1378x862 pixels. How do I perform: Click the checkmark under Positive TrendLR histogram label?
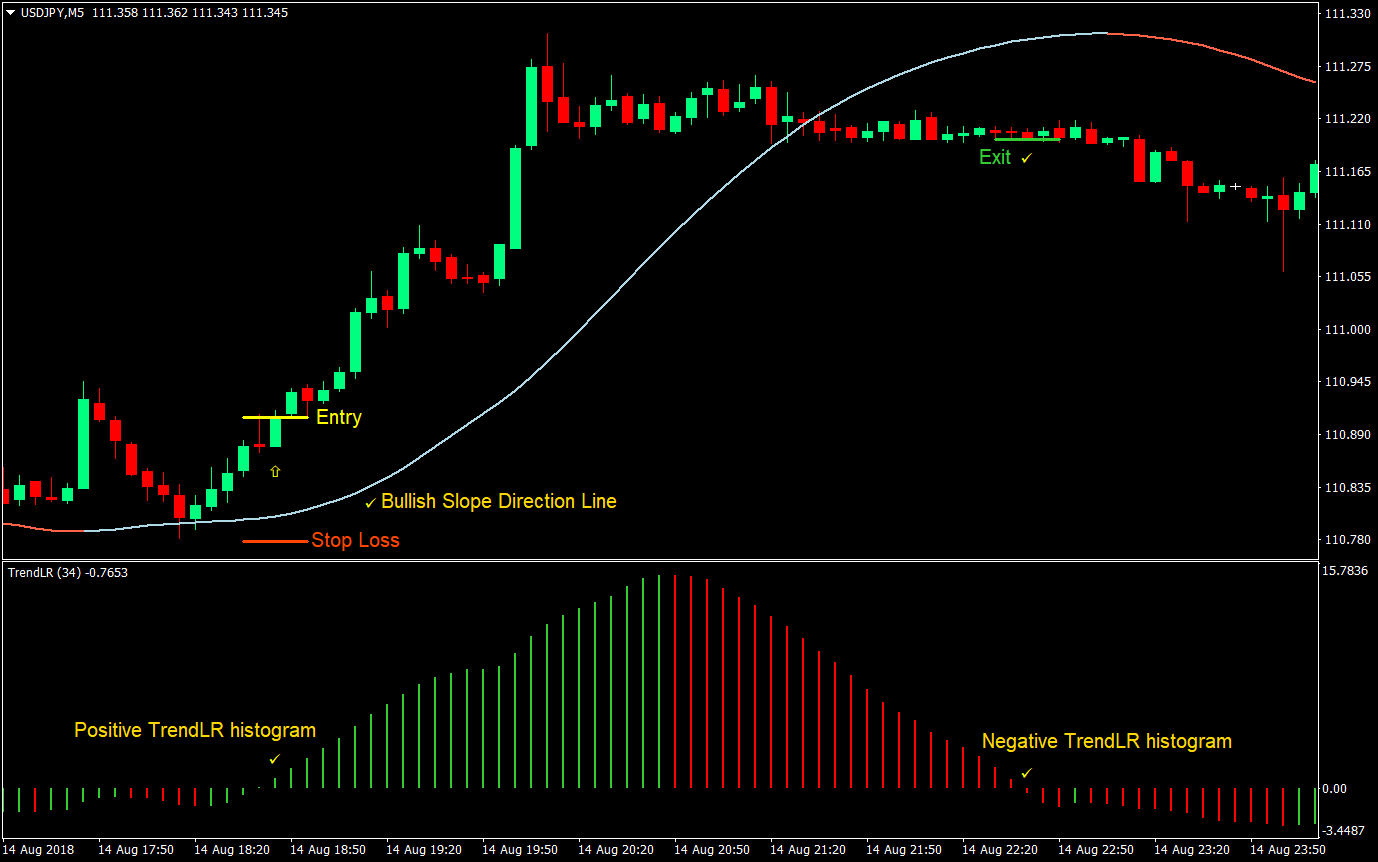(x=277, y=758)
